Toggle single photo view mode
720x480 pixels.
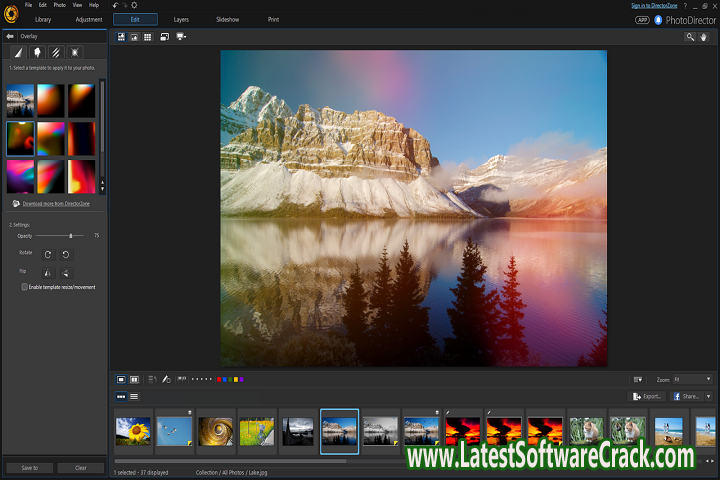(121, 379)
